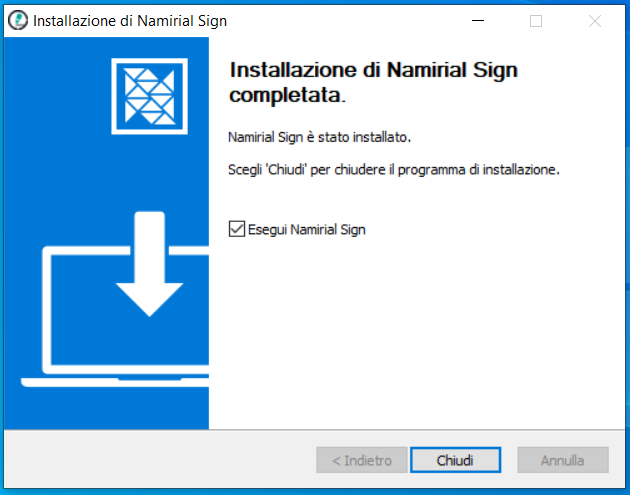Click the 'Namirial Sign è stato installato.' message
Viewport: 630px width, 495px height.
319,137
